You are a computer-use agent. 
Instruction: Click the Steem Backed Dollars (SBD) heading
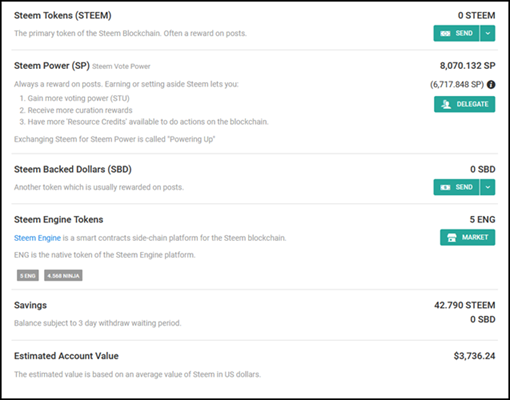[73, 169]
